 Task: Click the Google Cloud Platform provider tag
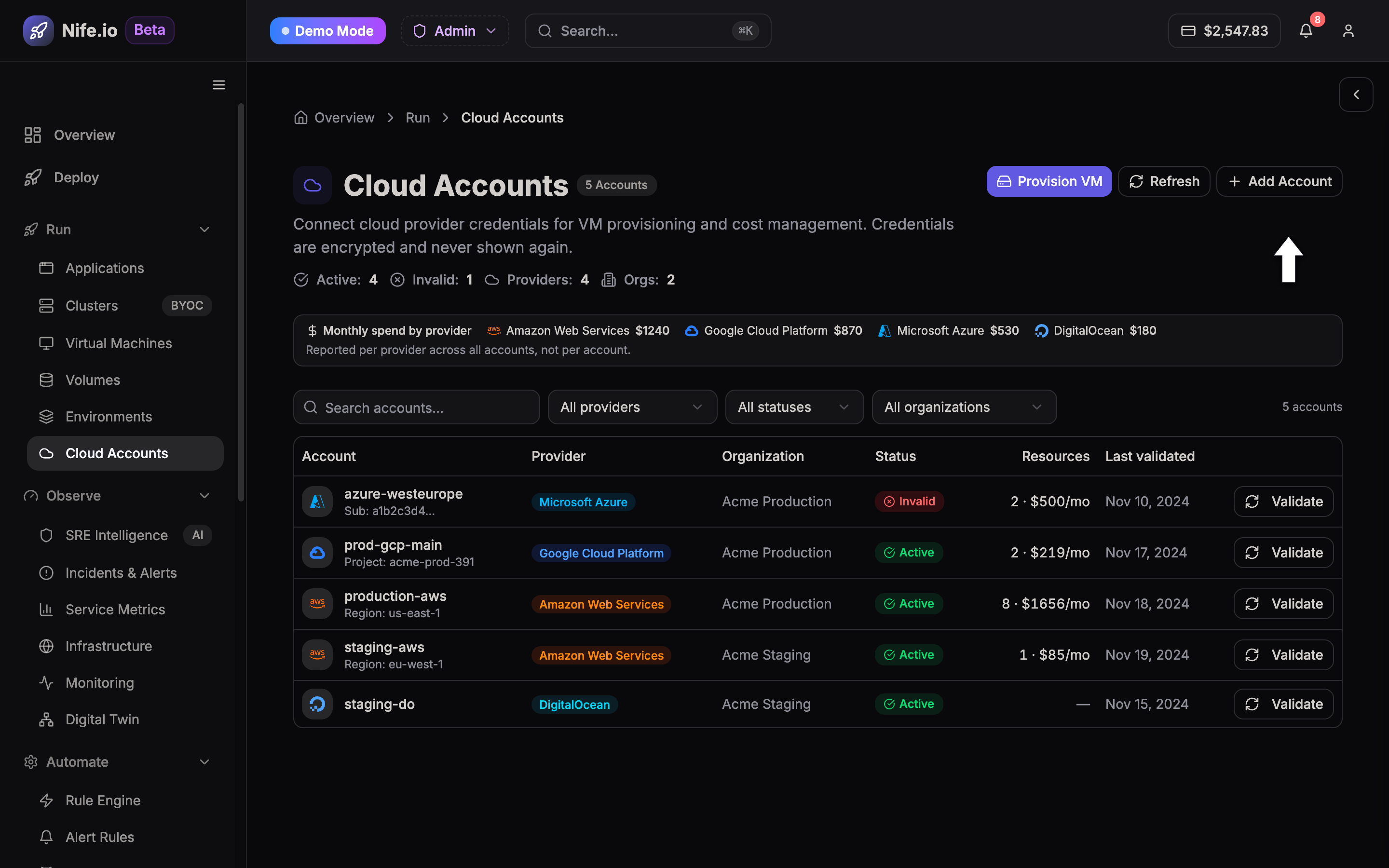(601, 554)
